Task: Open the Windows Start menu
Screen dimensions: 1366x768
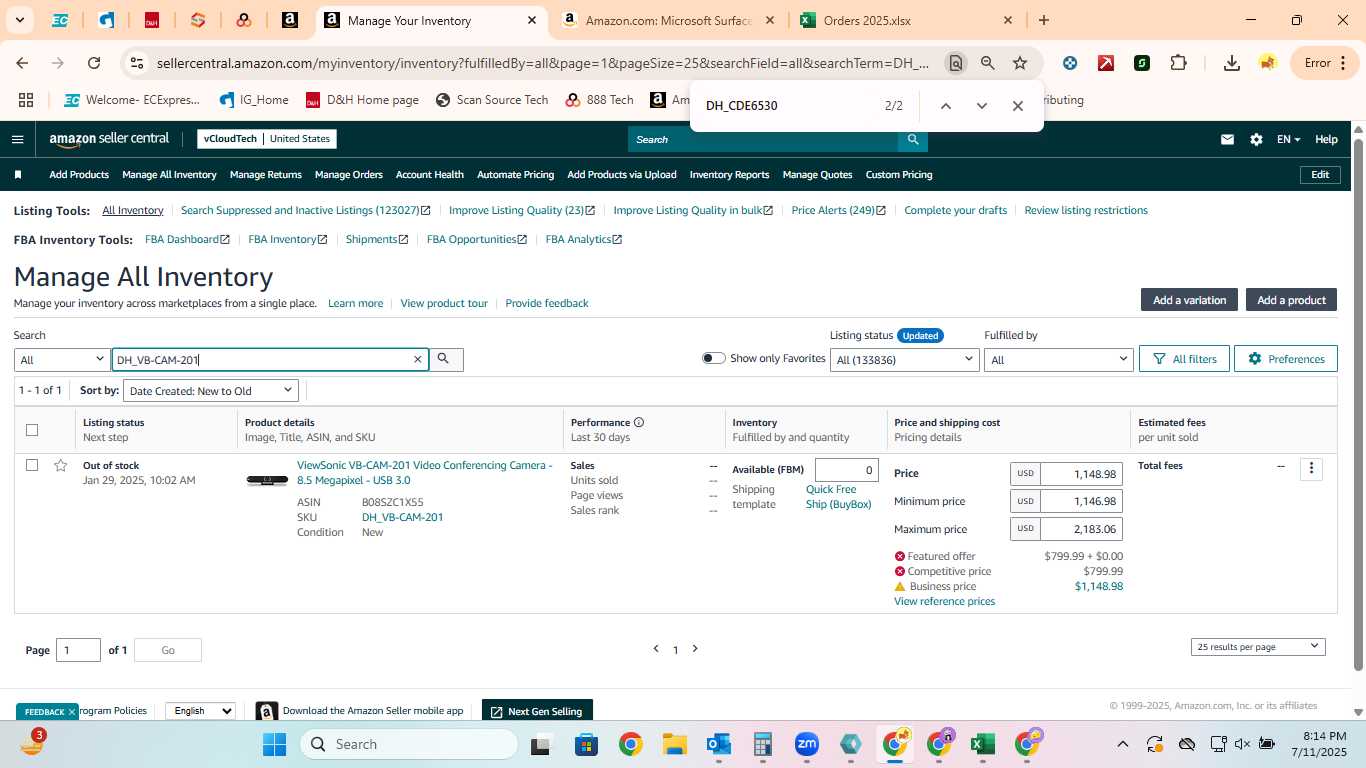Action: 274,744
